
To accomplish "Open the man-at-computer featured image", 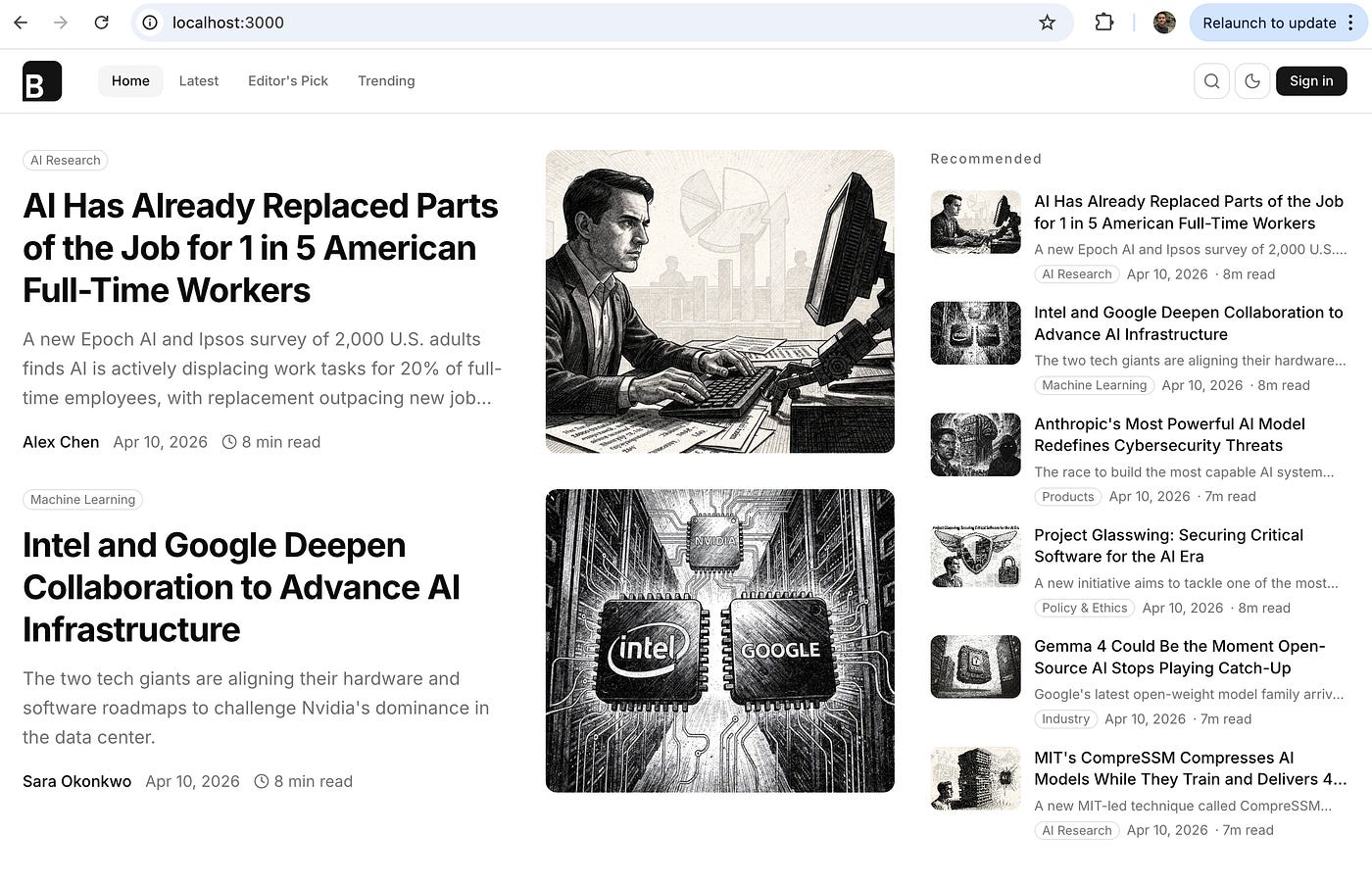I will click(x=720, y=301).
